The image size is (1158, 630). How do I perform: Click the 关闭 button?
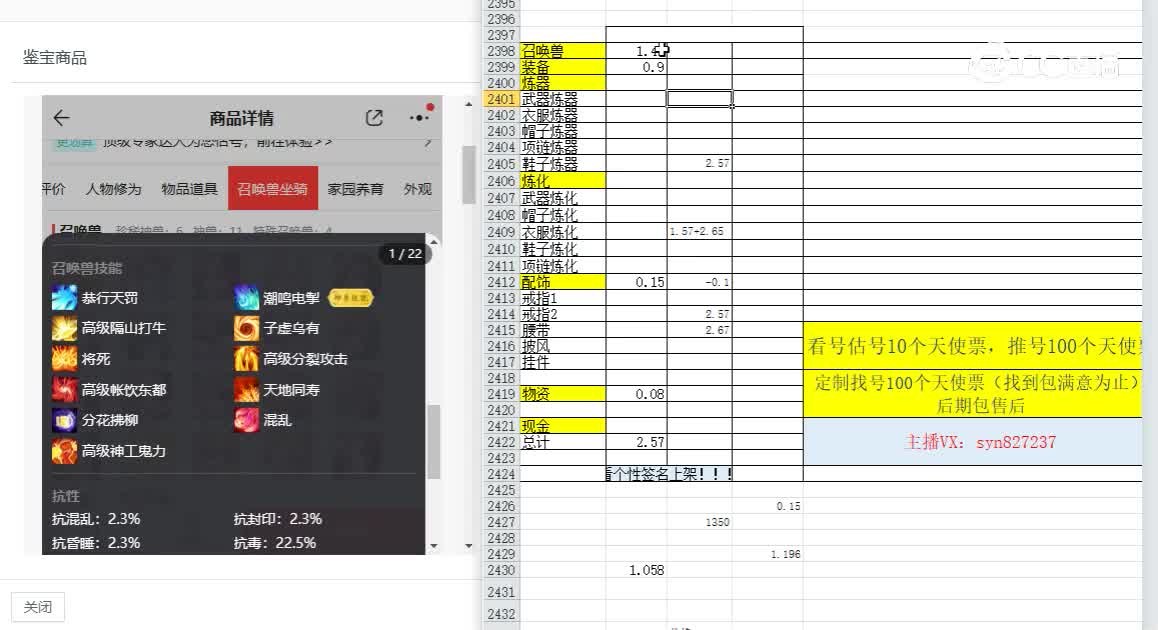coord(37,607)
